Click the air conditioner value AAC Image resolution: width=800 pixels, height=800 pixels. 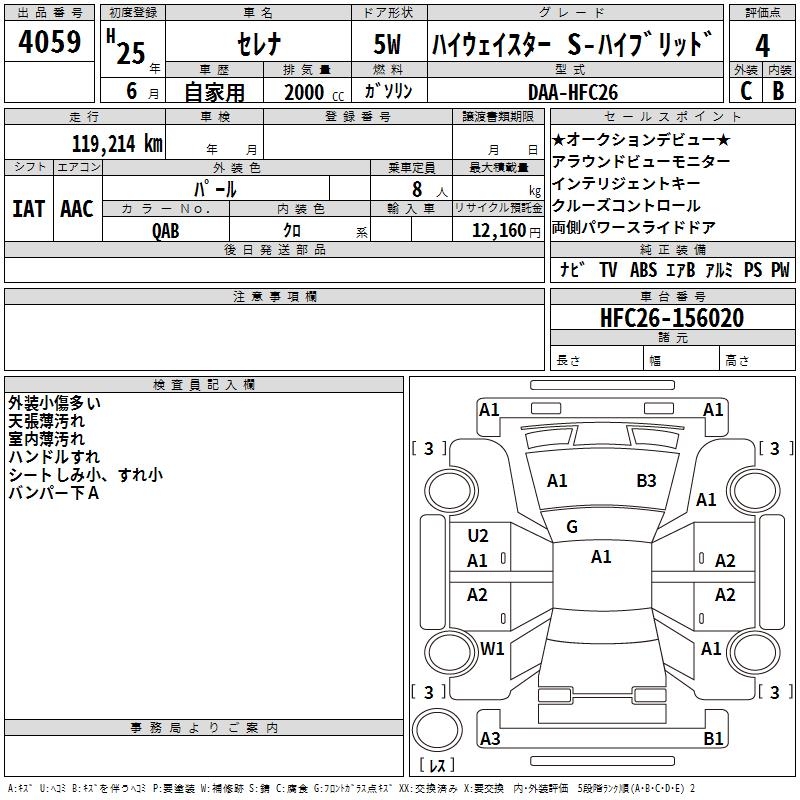(x=77, y=209)
